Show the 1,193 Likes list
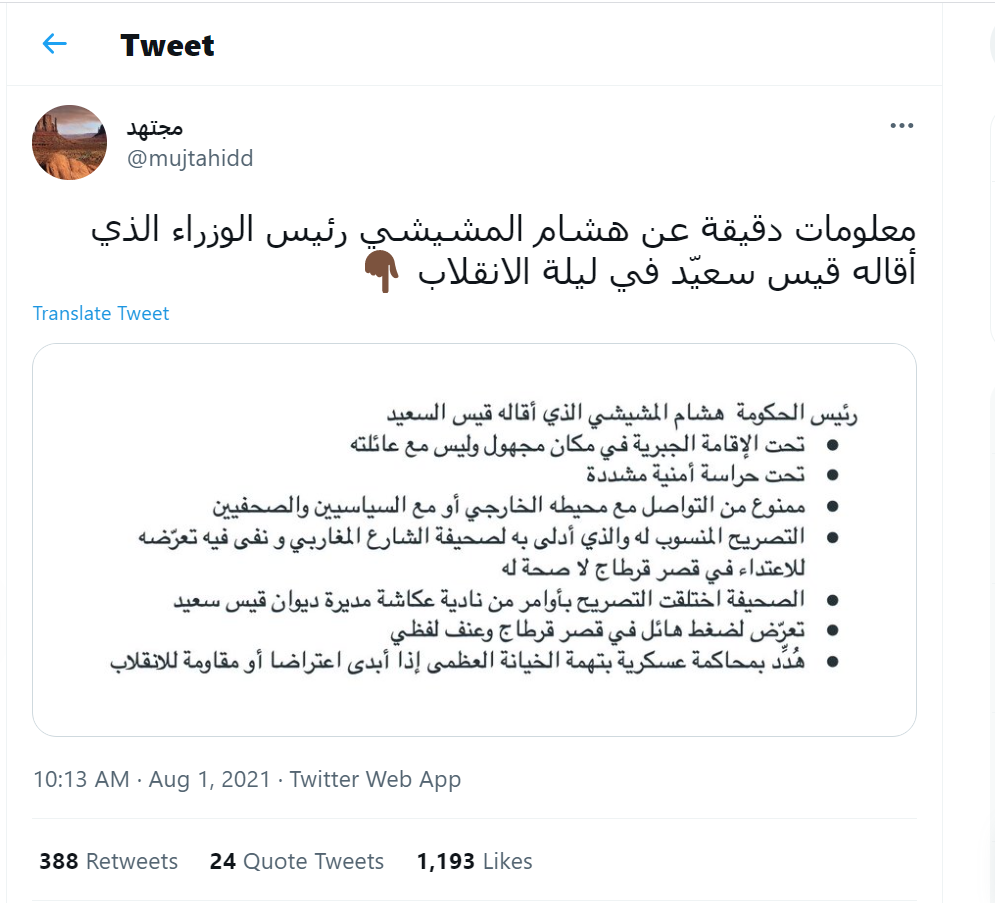 (x=474, y=861)
